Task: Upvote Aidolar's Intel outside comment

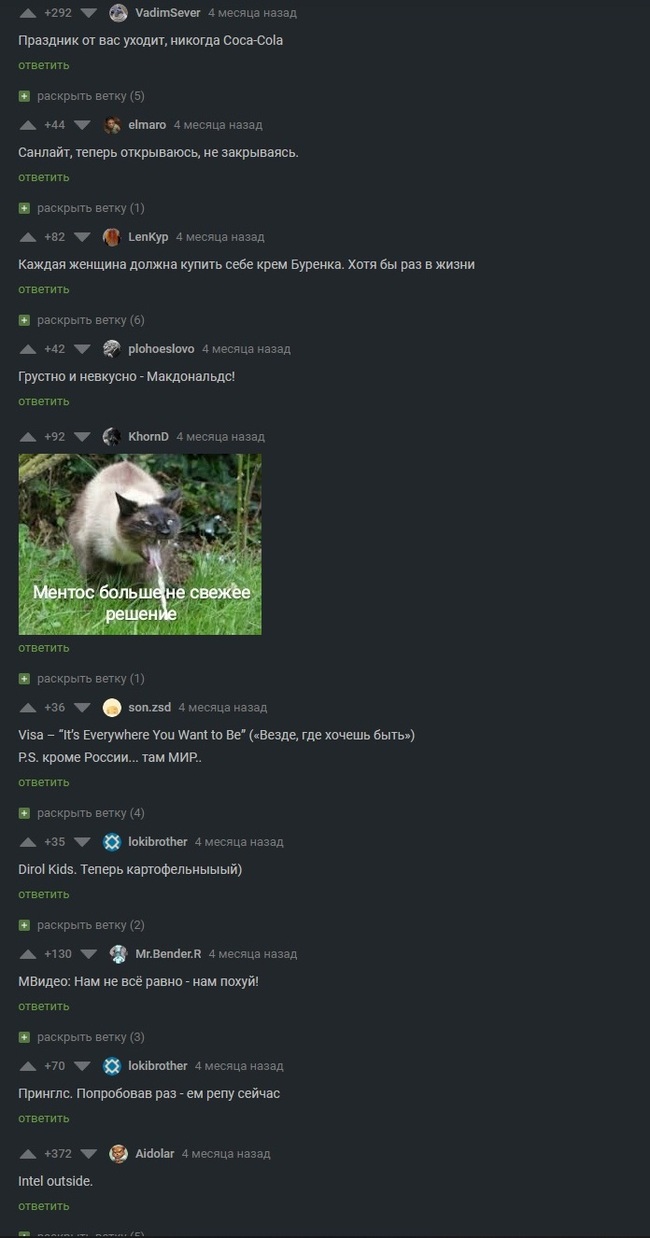Action: tap(27, 1154)
